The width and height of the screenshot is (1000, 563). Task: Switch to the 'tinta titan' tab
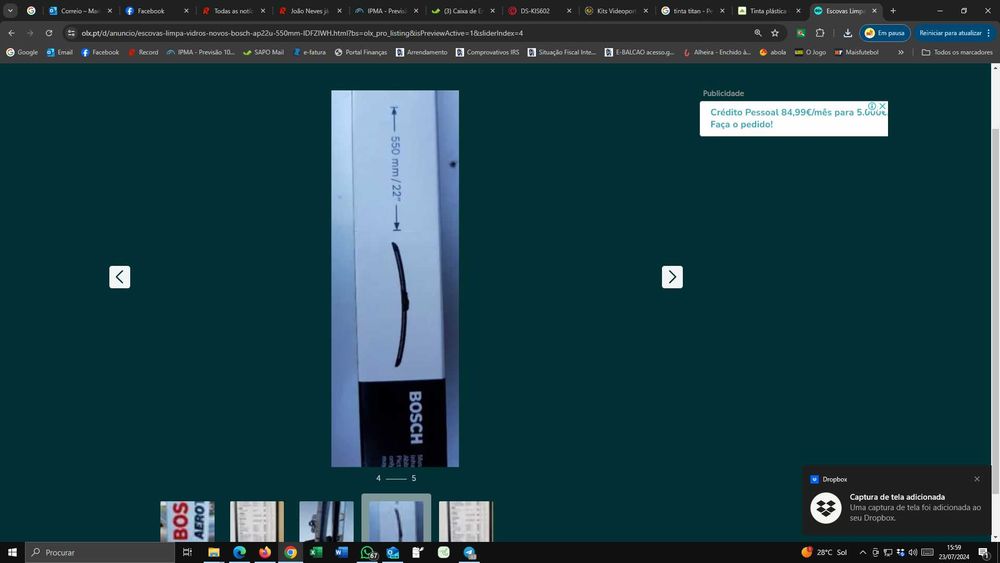[692, 11]
